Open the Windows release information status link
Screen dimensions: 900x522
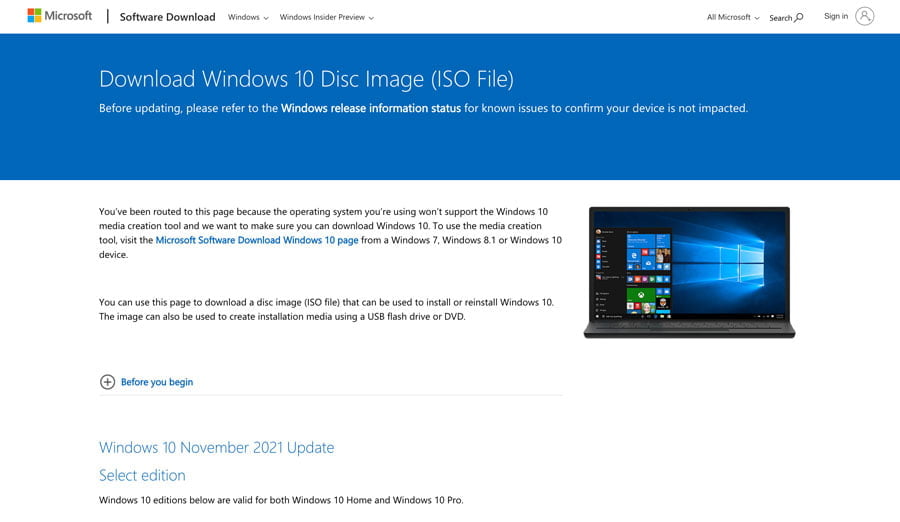[x=371, y=108]
